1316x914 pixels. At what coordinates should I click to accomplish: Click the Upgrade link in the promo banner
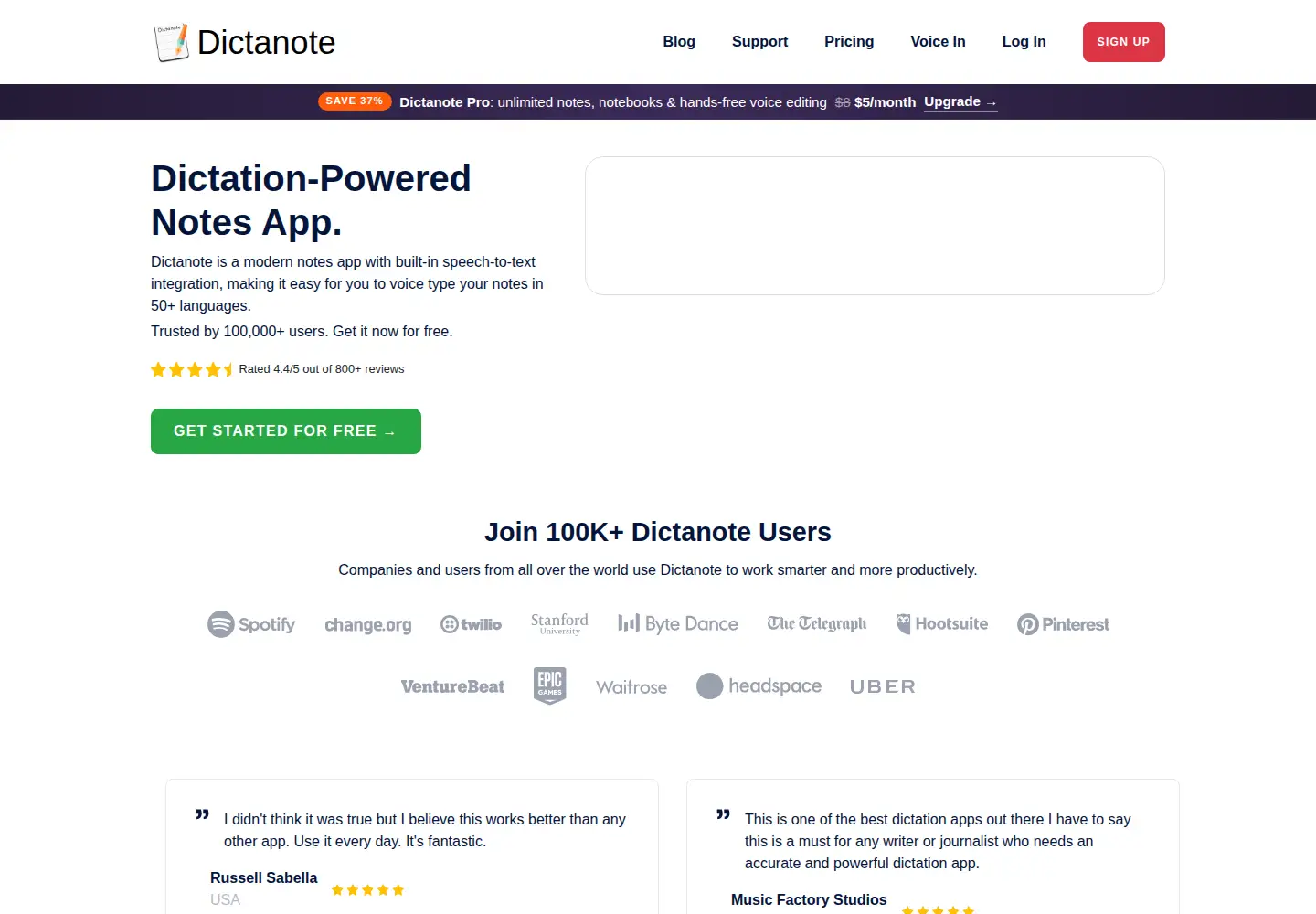[960, 101]
